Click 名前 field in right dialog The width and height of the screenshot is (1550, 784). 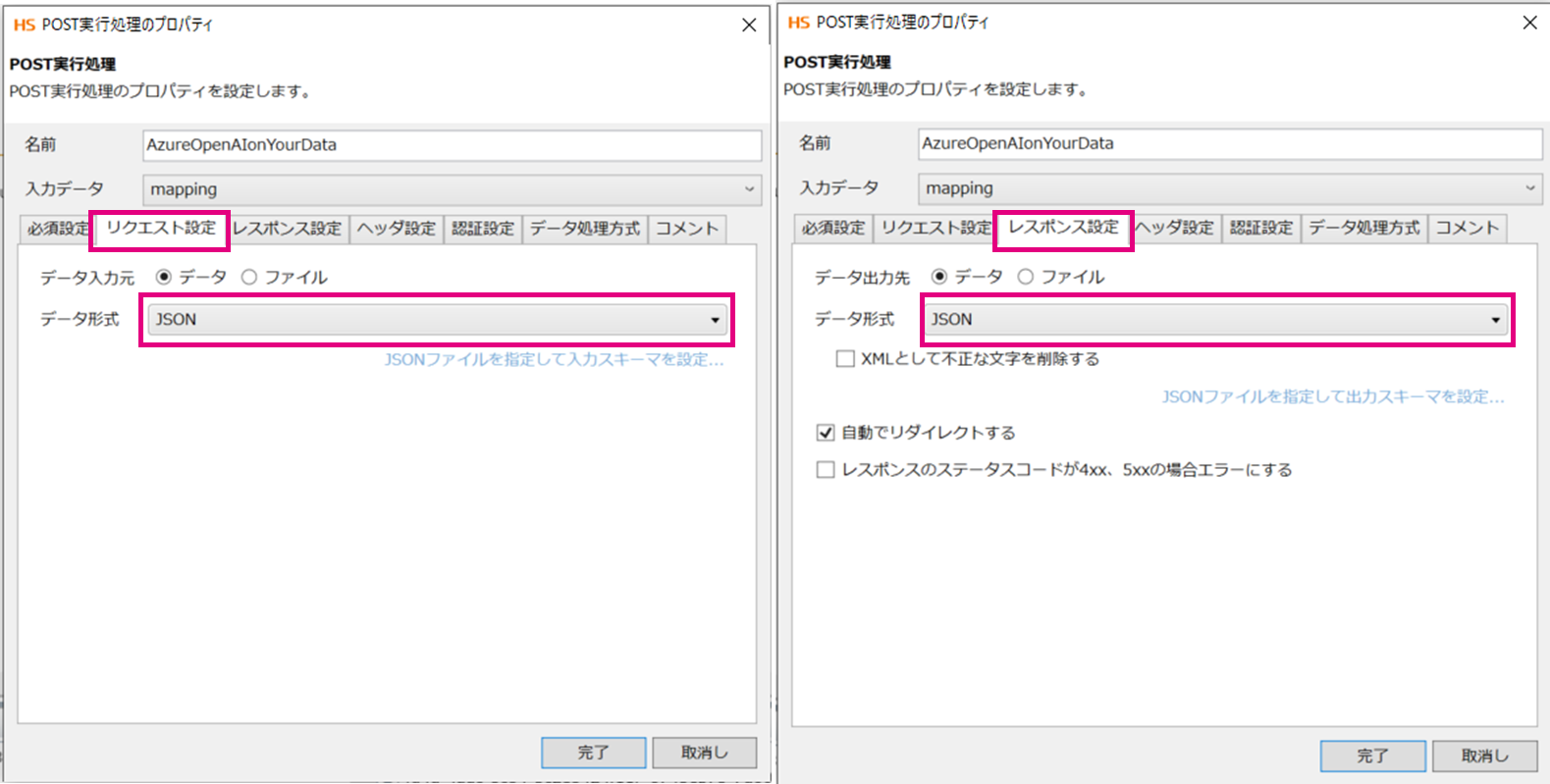tap(1230, 143)
